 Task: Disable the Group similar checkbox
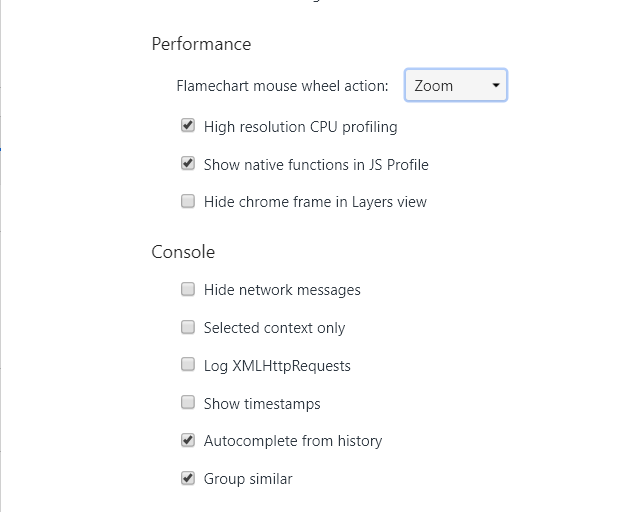[x=188, y=478]
